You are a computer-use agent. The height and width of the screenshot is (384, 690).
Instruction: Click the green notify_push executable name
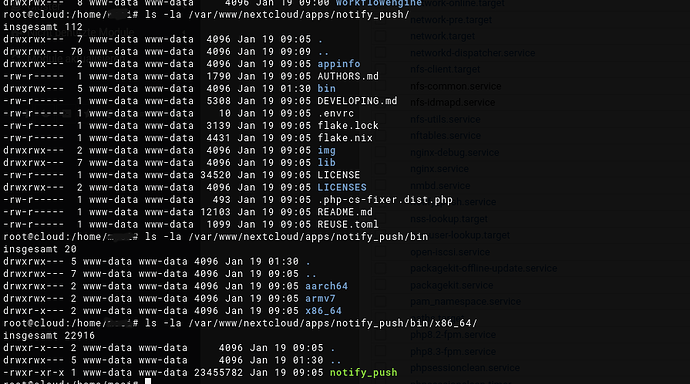[363, 373]
